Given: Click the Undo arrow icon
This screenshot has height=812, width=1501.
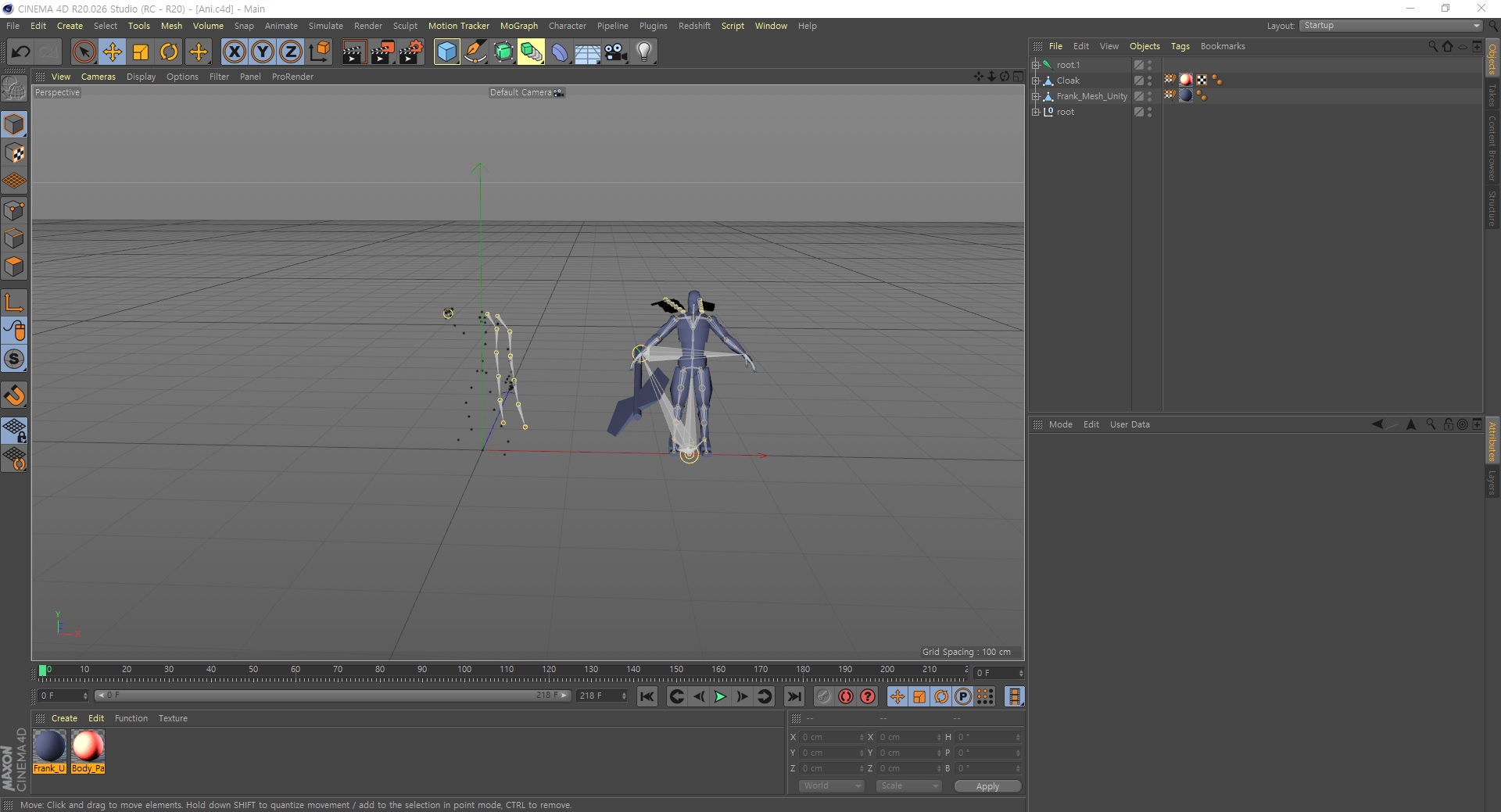Looking at the screenshot, I should tap(20, 52).
